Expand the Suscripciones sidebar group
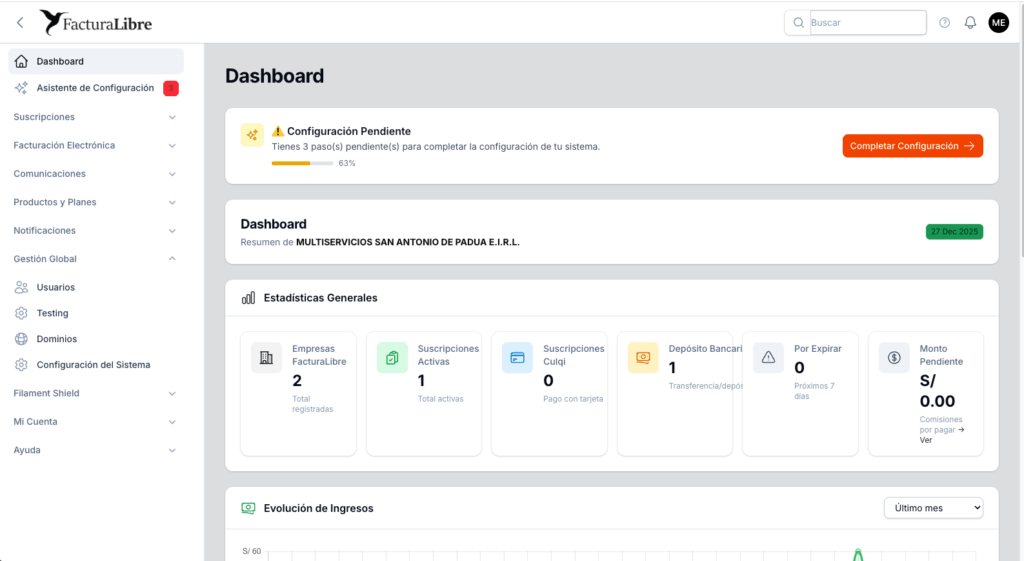1024x561 pixels. (95, 117)
